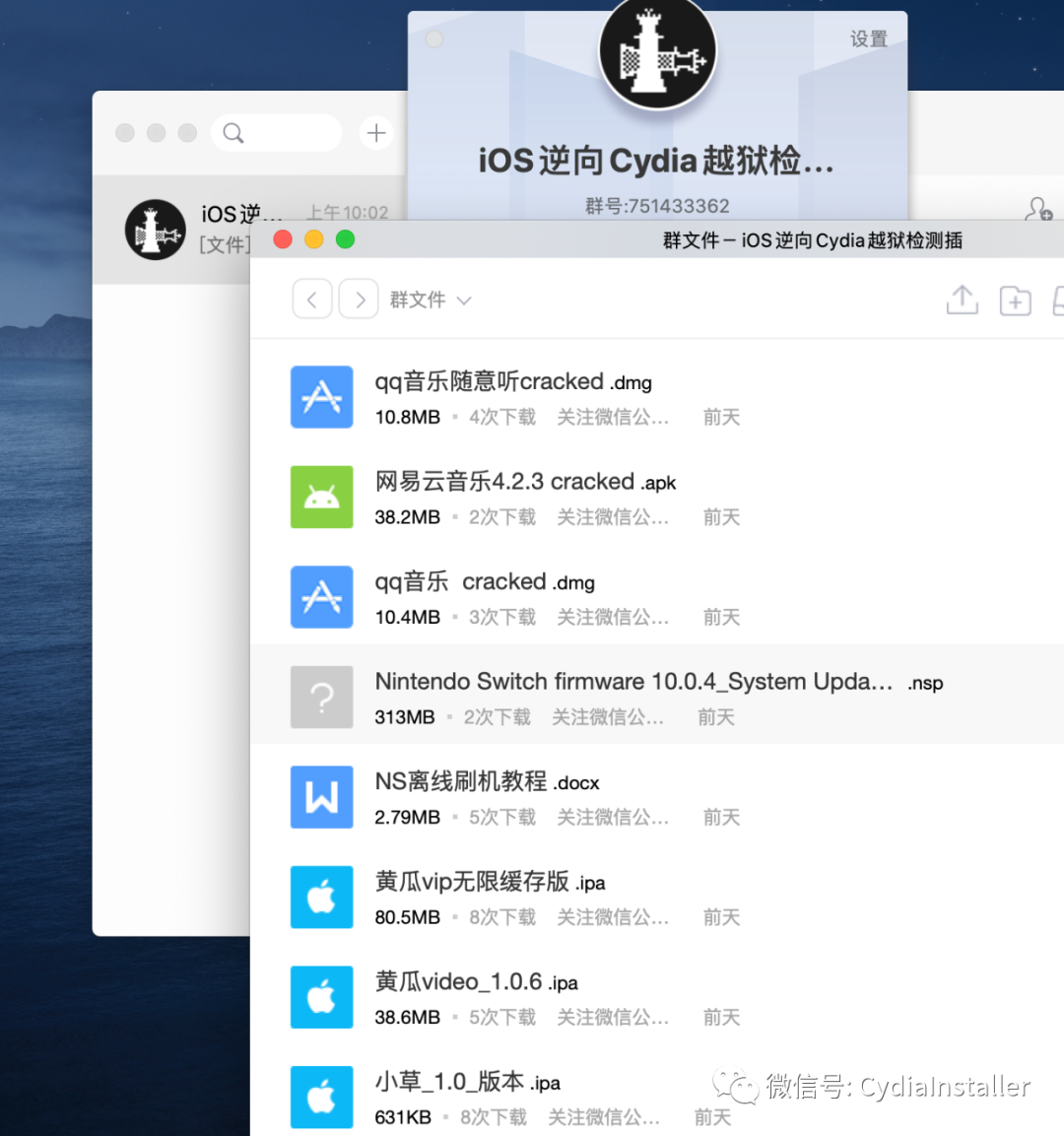Minimize the group files window with yellow button
This screenshot has height=1136, width=1064.
click(313, 239)
